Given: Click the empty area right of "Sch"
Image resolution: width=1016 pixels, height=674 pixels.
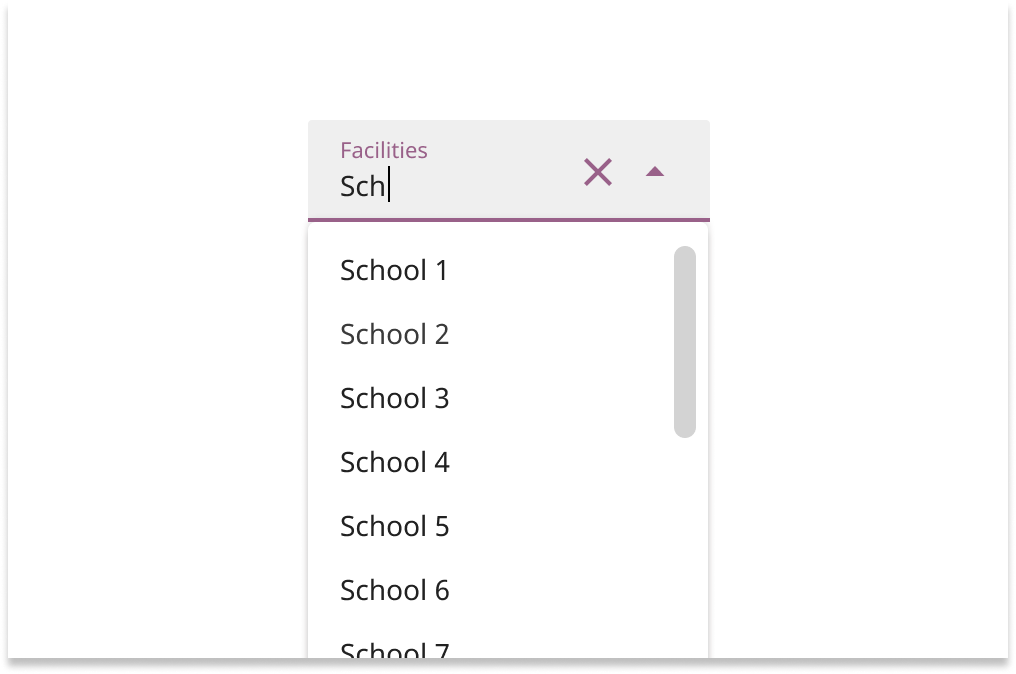Looking at the screenshot, I should coord(480,186).
